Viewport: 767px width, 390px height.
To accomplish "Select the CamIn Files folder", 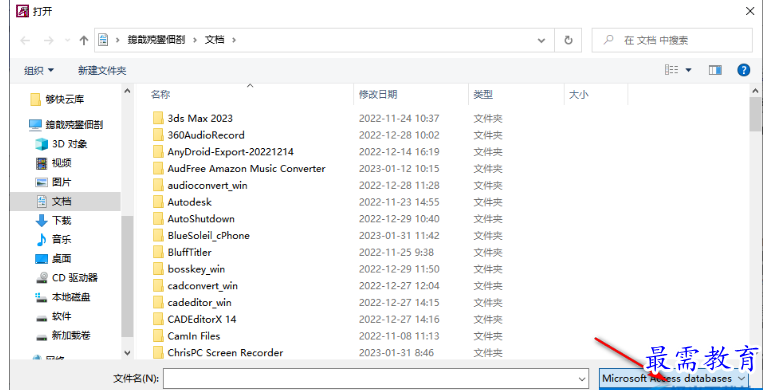I will [x=194, y=336].
